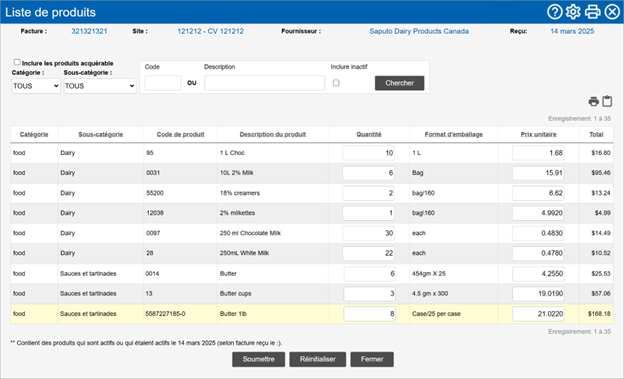Sort by Catégorie column header
The image size is (624, 379).
tap(34, 135)
